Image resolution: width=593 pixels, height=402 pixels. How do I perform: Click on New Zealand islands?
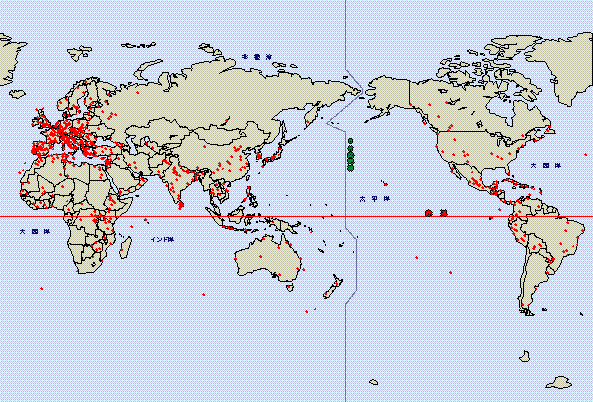(x=334, y=287)
